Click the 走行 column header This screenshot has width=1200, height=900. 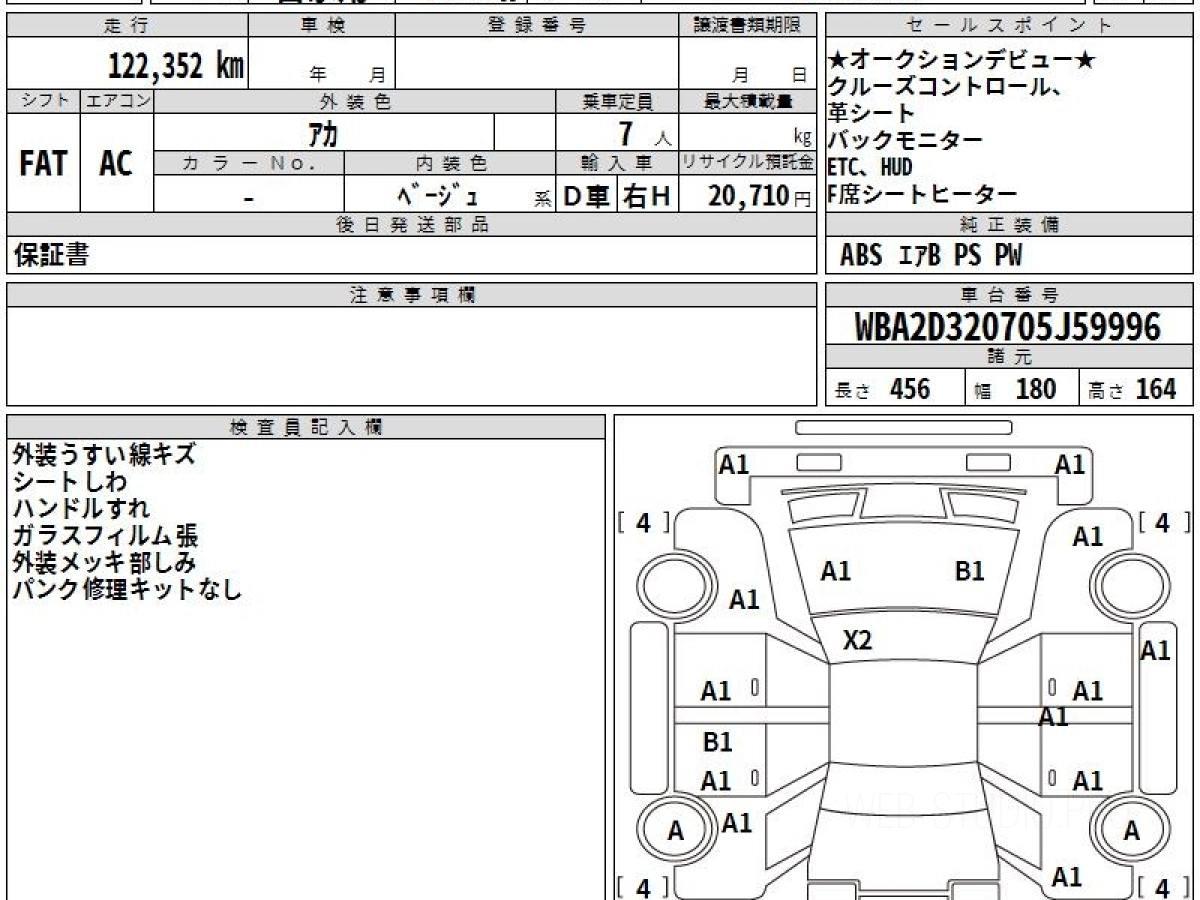tap(127, 26)
